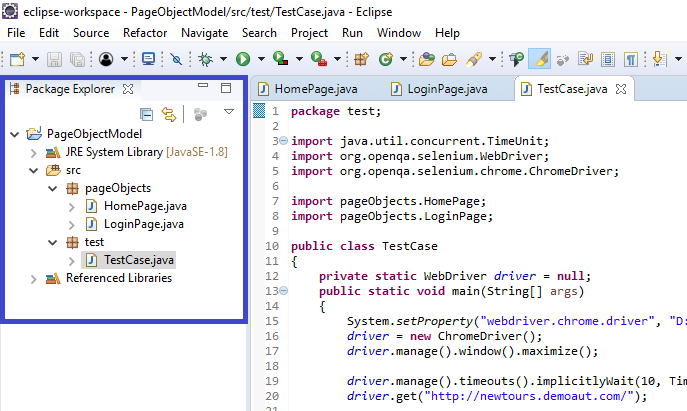The width and height of the screenshot is (687, 411).
Task: Toggle Link with Editor in Package Explorer
Action: 169,114
